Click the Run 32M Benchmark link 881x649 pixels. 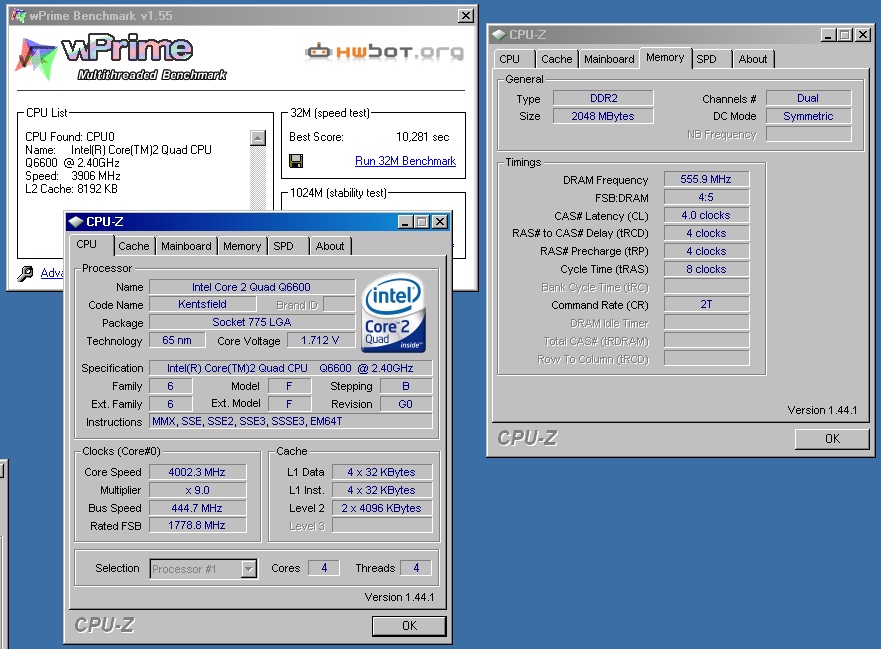(405, 161)
